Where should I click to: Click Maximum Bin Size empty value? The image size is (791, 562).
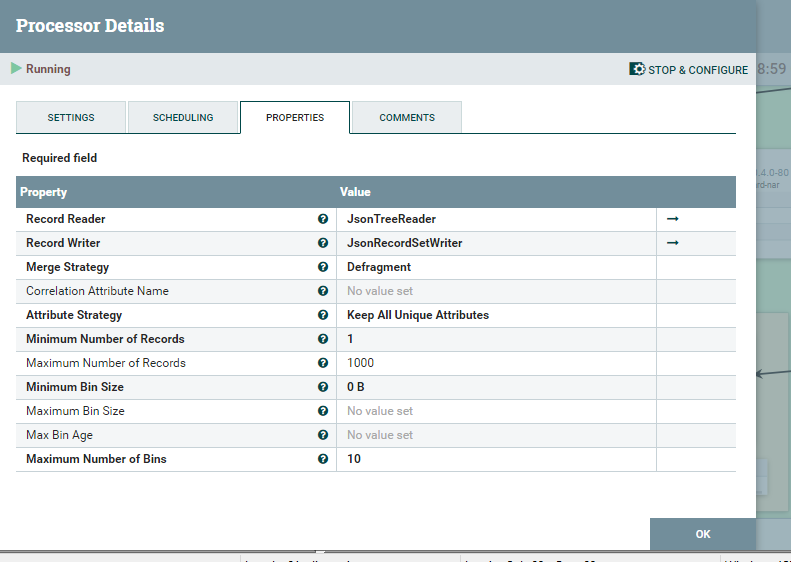pyautogui.click(x=380, y=411)
